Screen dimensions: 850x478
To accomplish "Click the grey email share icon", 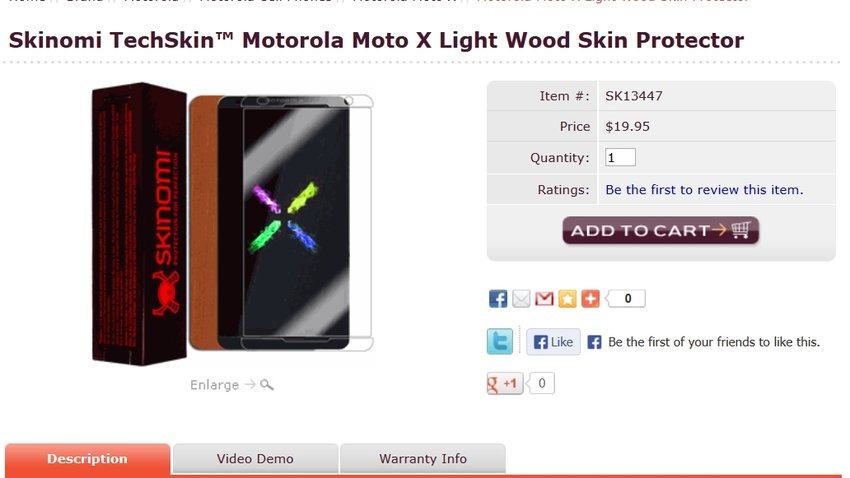I will (x=521, y=299).
